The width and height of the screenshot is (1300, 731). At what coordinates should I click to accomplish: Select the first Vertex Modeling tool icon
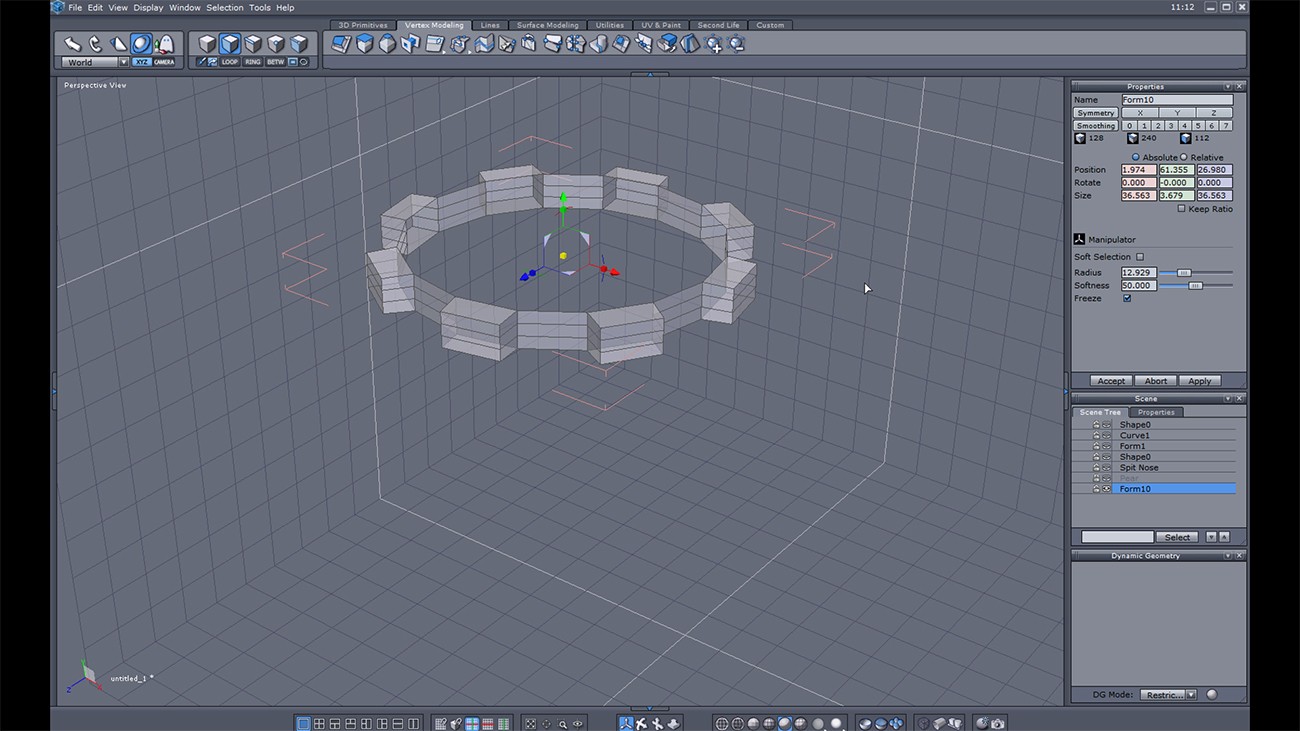click(x=342, y=44)
